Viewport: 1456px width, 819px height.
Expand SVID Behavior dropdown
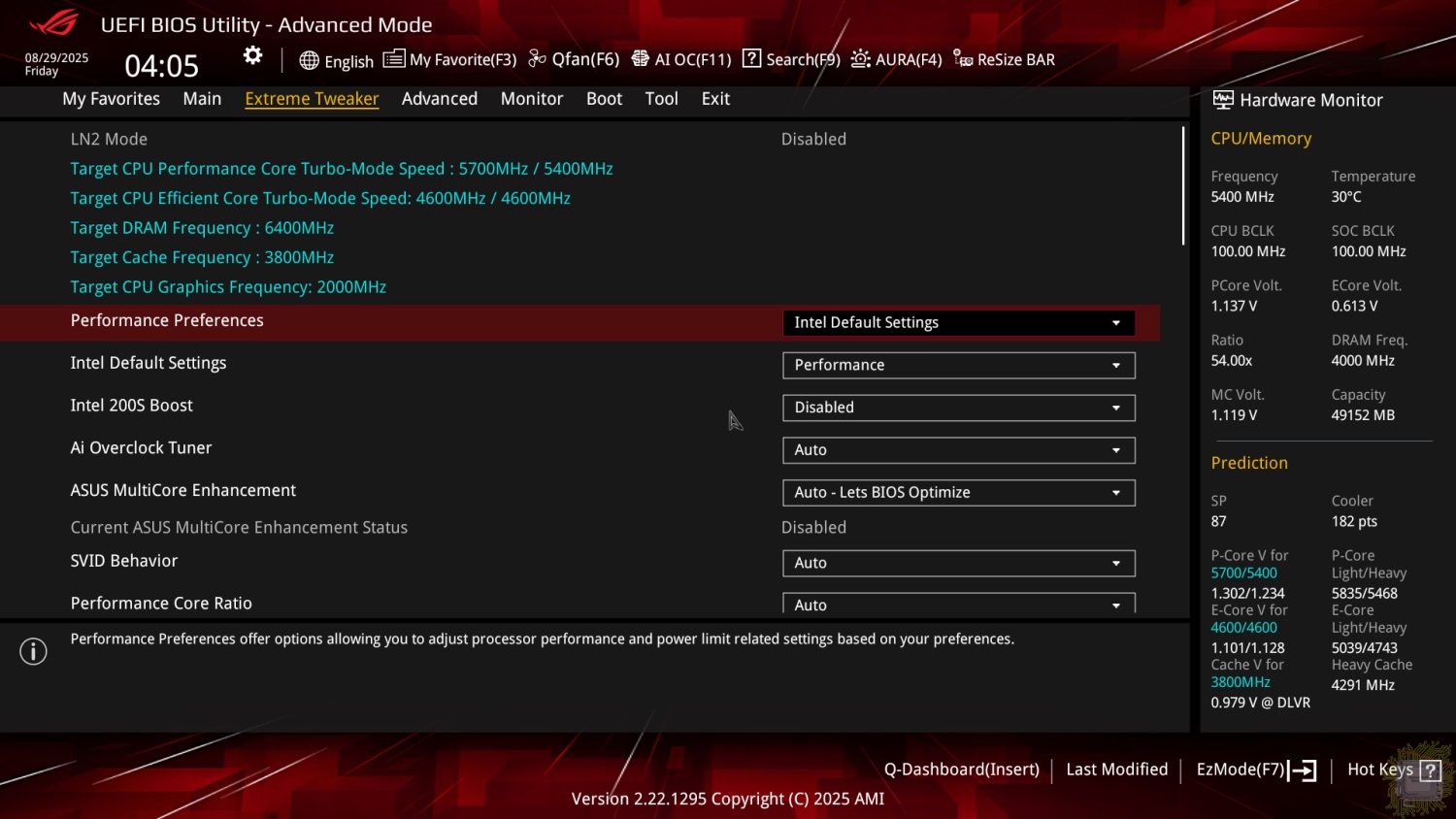click(958, 563)
